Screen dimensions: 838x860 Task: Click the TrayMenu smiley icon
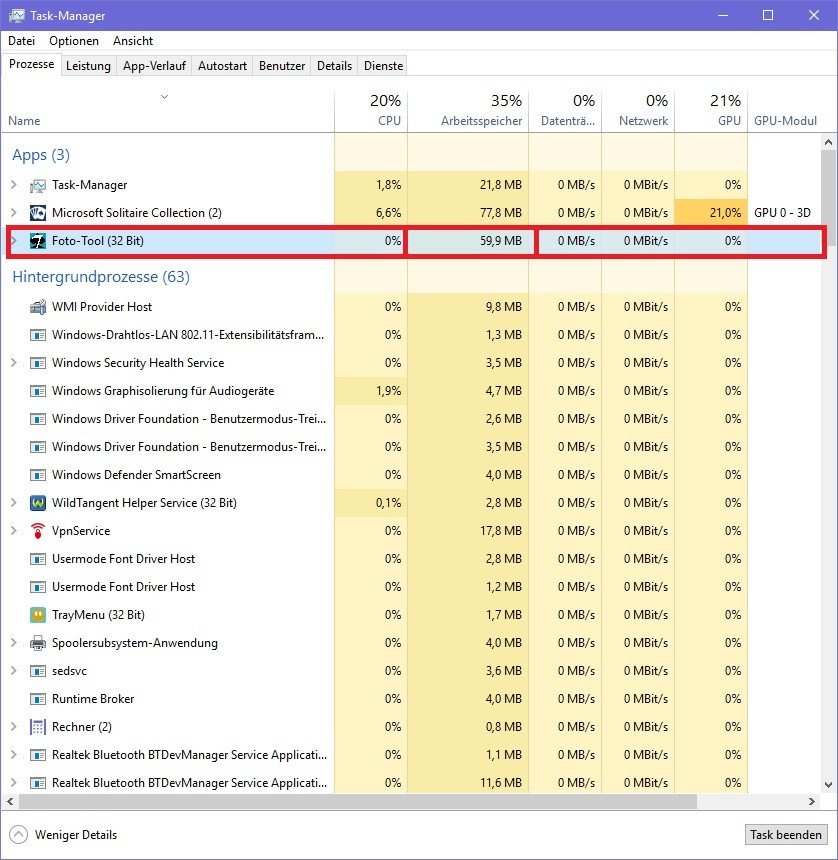37,615
